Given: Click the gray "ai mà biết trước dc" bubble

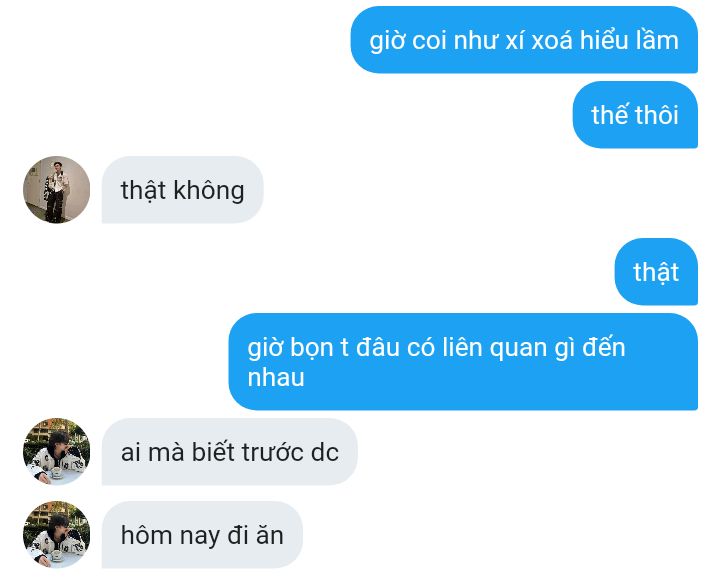Looking at the screenshot, I should coord(230,452).
